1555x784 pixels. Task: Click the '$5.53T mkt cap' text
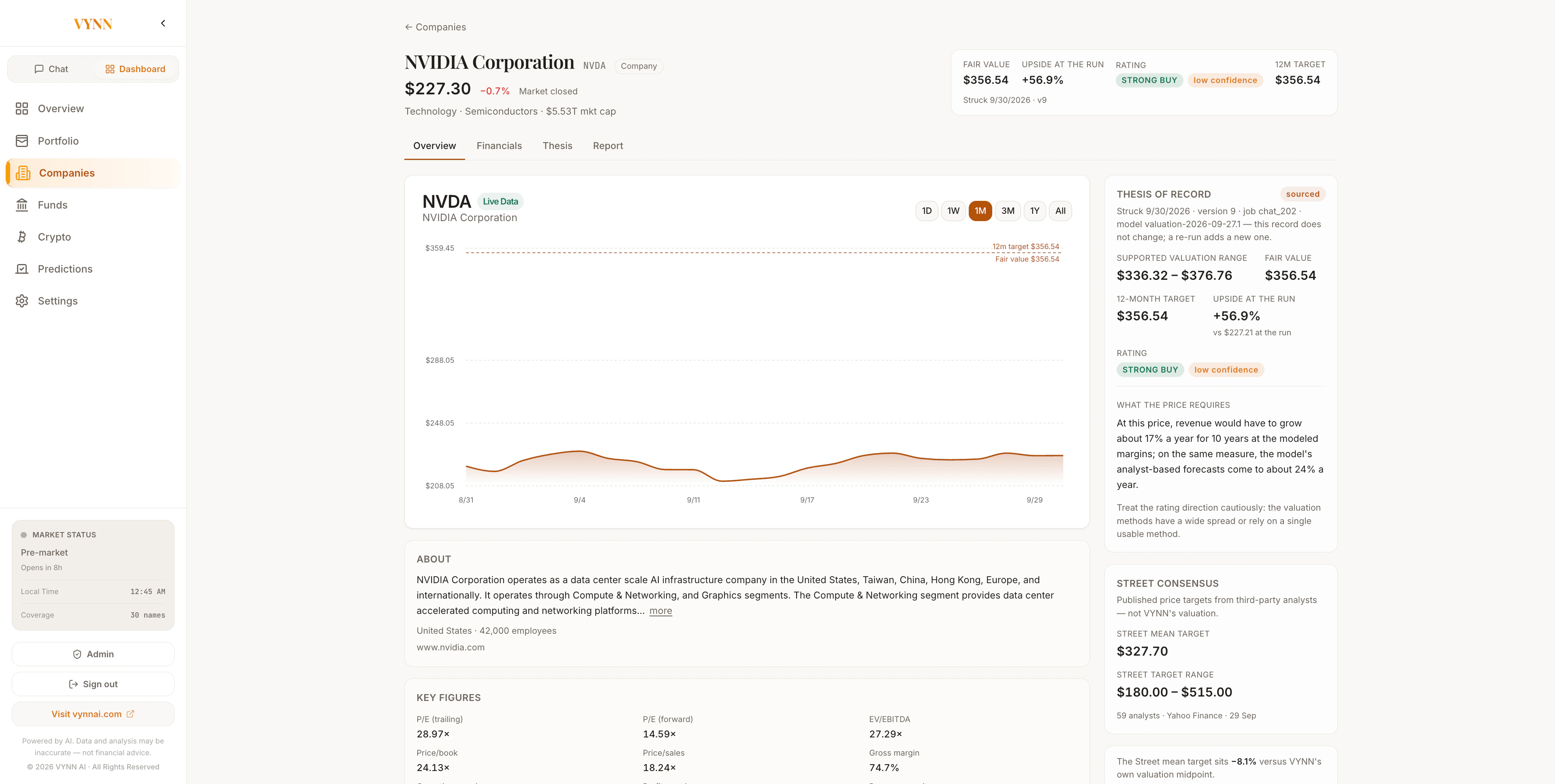tap(581, 112)
